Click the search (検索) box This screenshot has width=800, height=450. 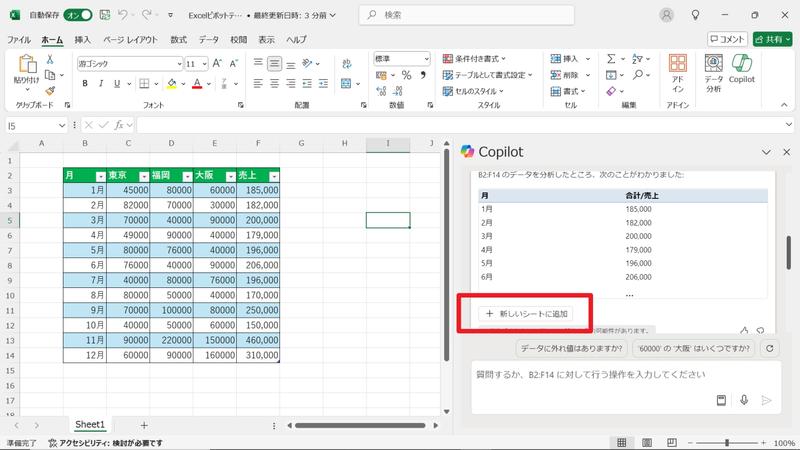(466, 15)
